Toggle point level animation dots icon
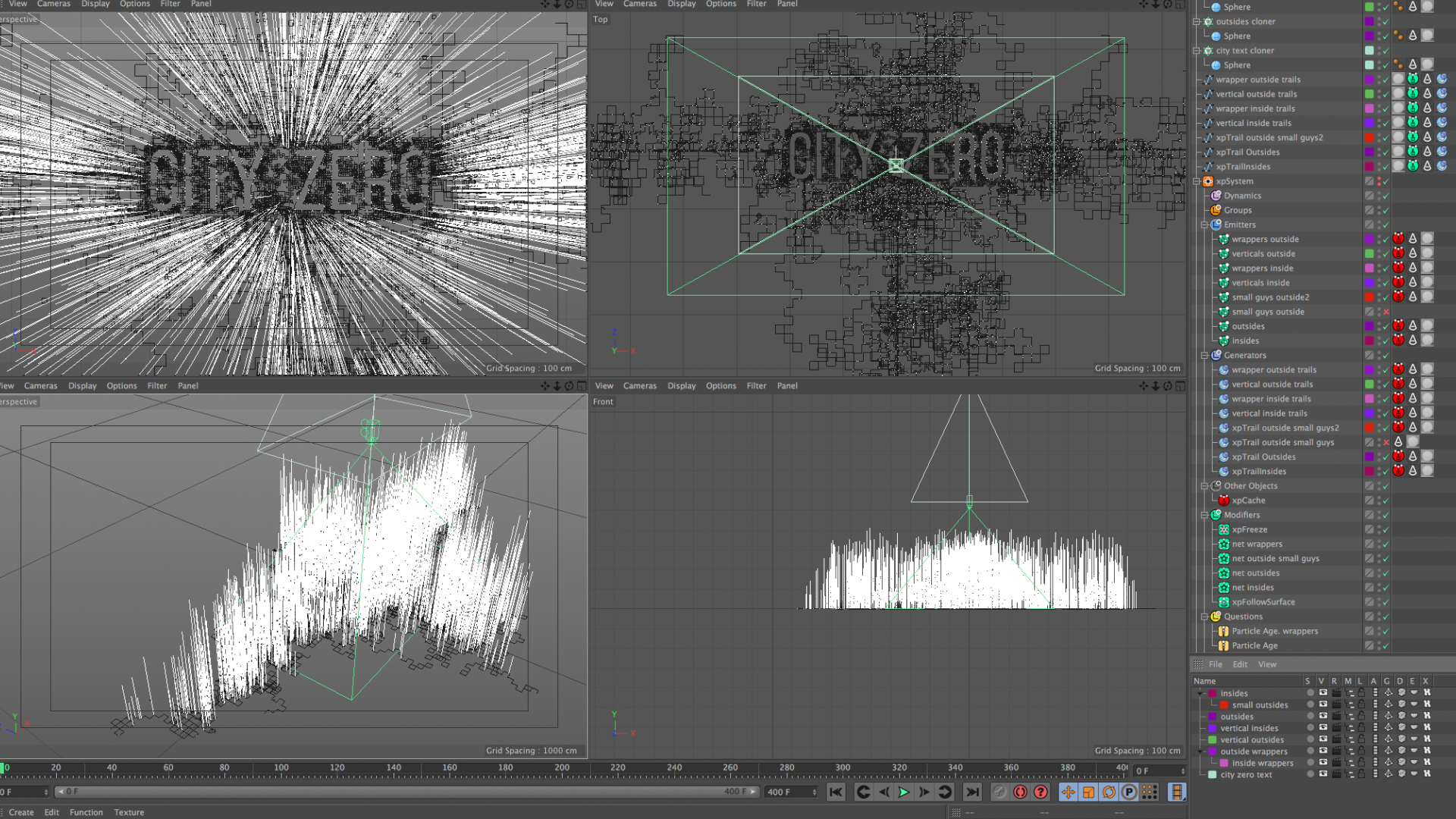Viewport: 1456px width, 819px height. pyautogui.click(x=1150, y=792)
